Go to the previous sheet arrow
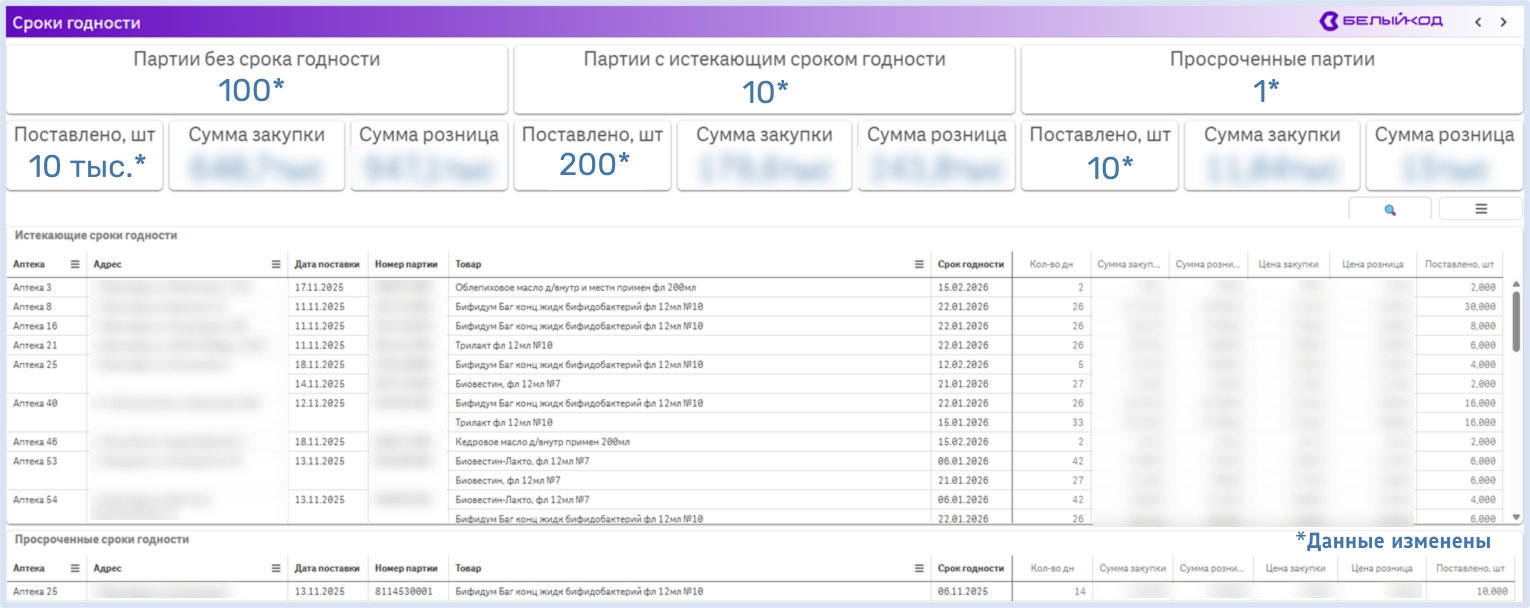Image resolution: width=1530 pixels, height=608 pixels. coord(1478,21)
